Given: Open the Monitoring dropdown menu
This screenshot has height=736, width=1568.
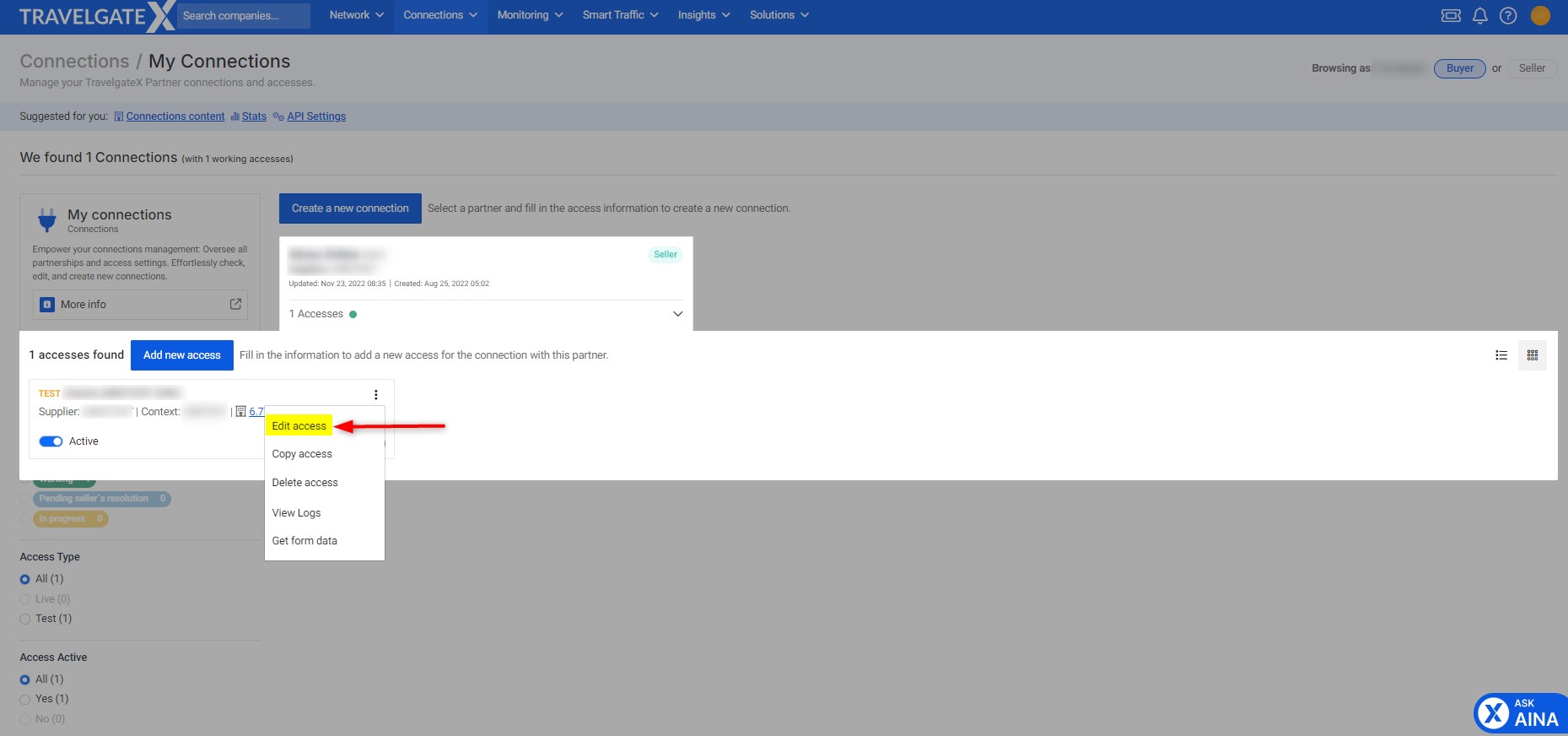Looking at the screenshot, I should pos(530,15).
